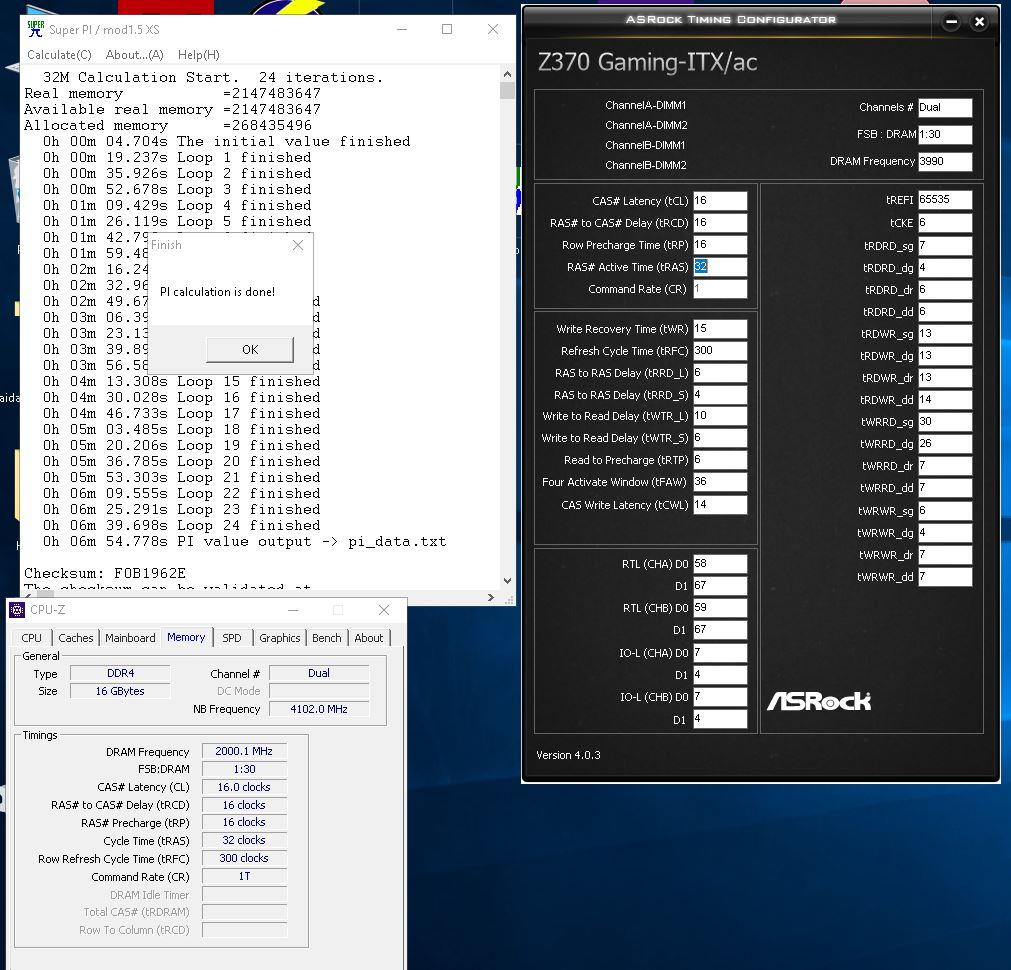
Task: Click OK in the Finish dialog
Action: coord(250,350)
